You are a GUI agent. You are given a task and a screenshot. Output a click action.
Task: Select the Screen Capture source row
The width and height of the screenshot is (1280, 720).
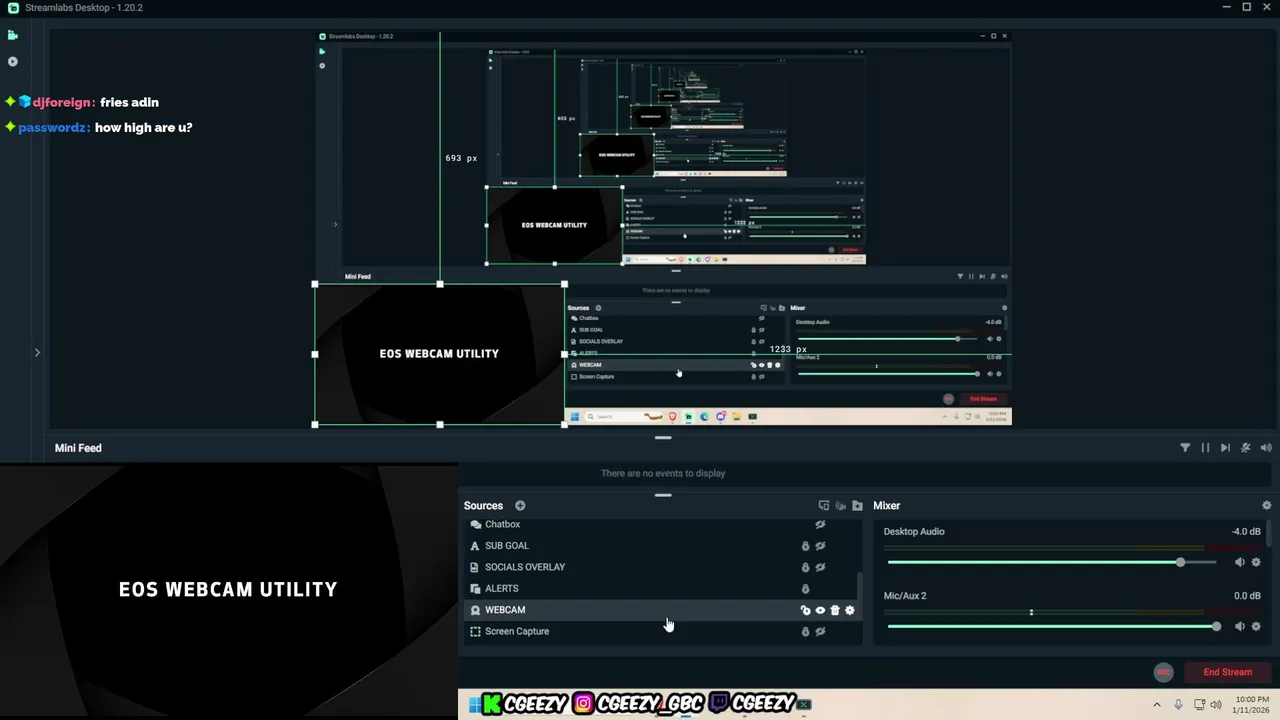[660, 632]
